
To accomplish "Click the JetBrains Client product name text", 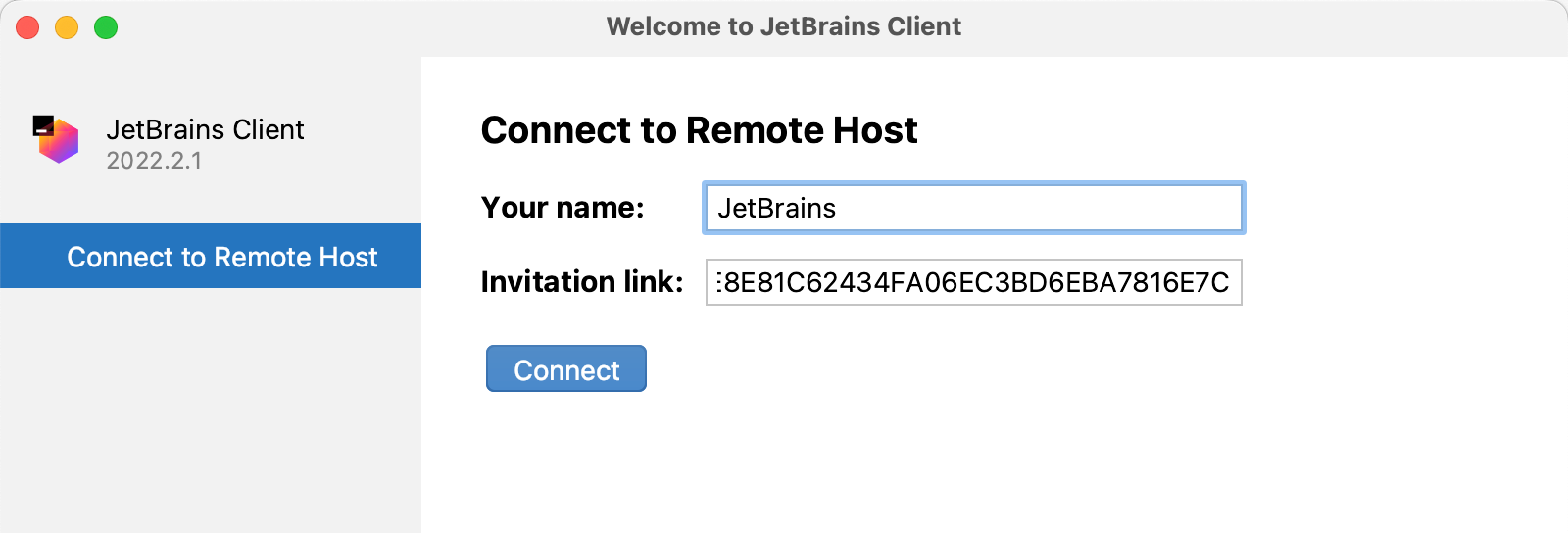I will (x=205, y=129).
